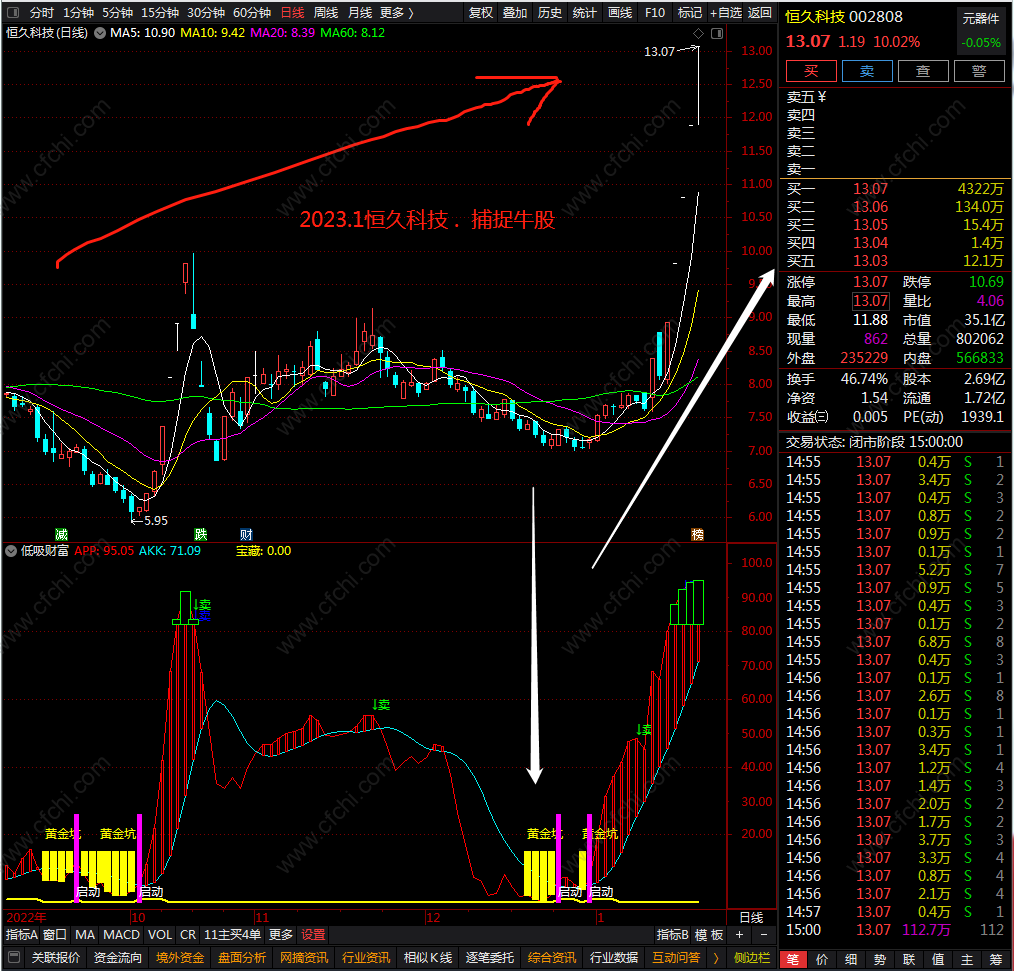Open the 复权 adjustment option

480,12
